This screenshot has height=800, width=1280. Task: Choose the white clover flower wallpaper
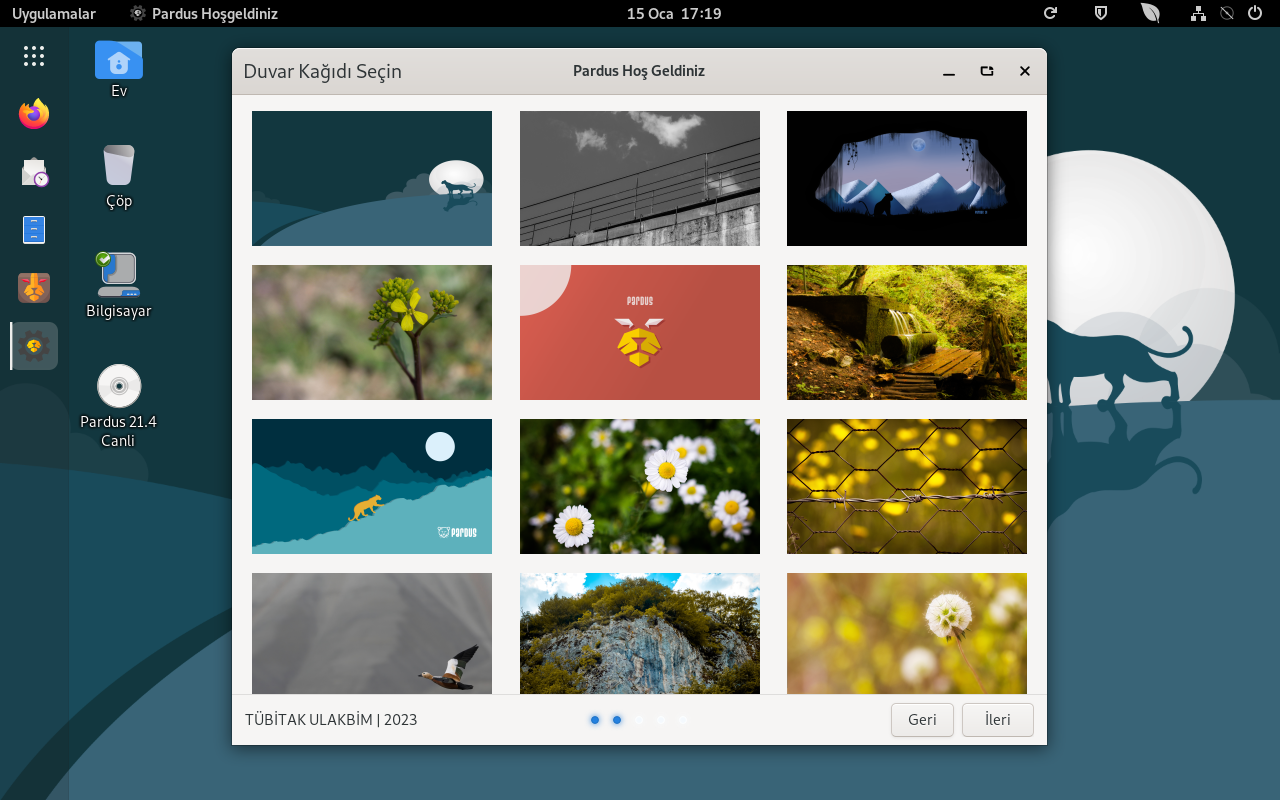pos(907,633)
